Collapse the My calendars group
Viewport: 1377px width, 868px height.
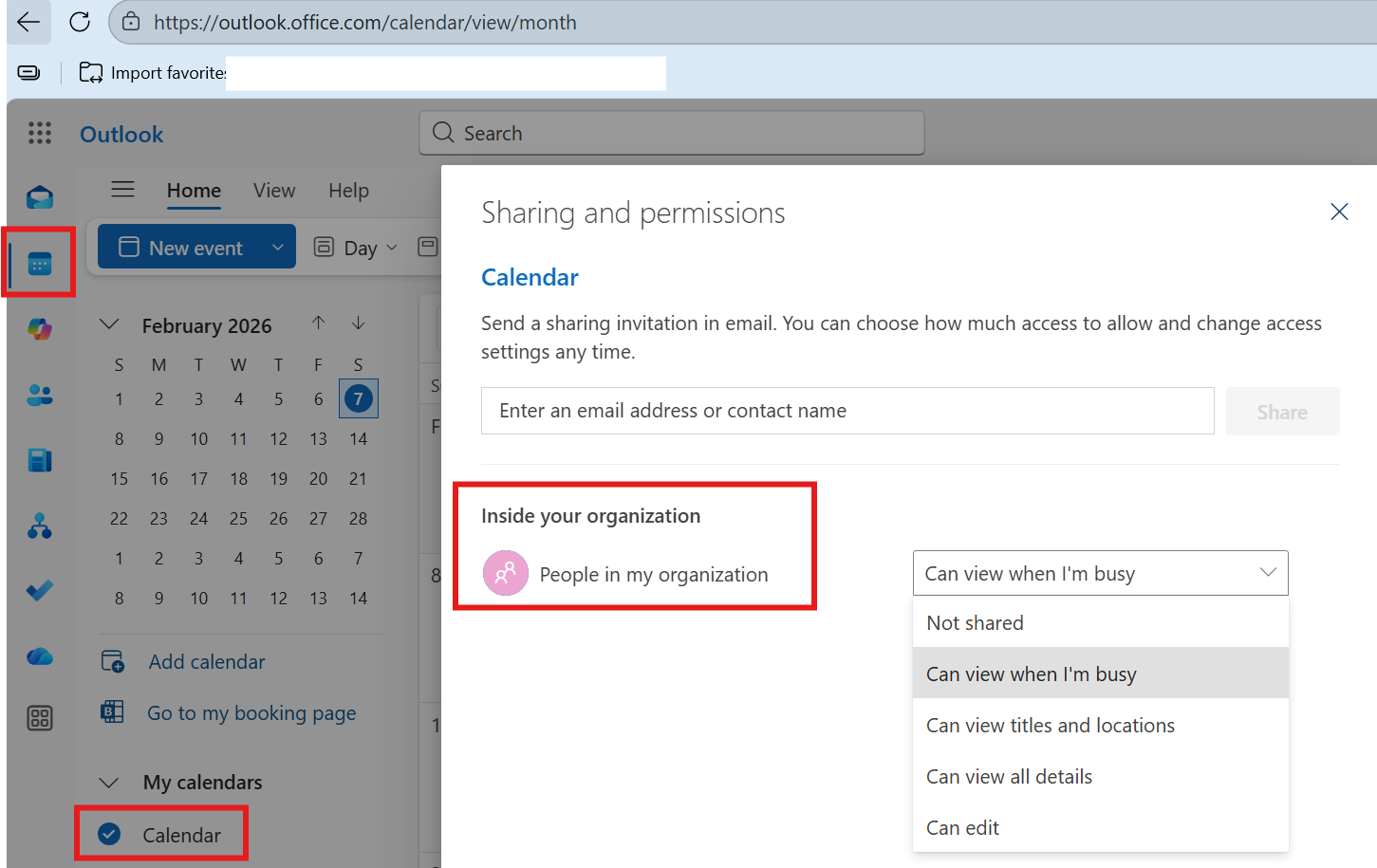click(109, 783)
